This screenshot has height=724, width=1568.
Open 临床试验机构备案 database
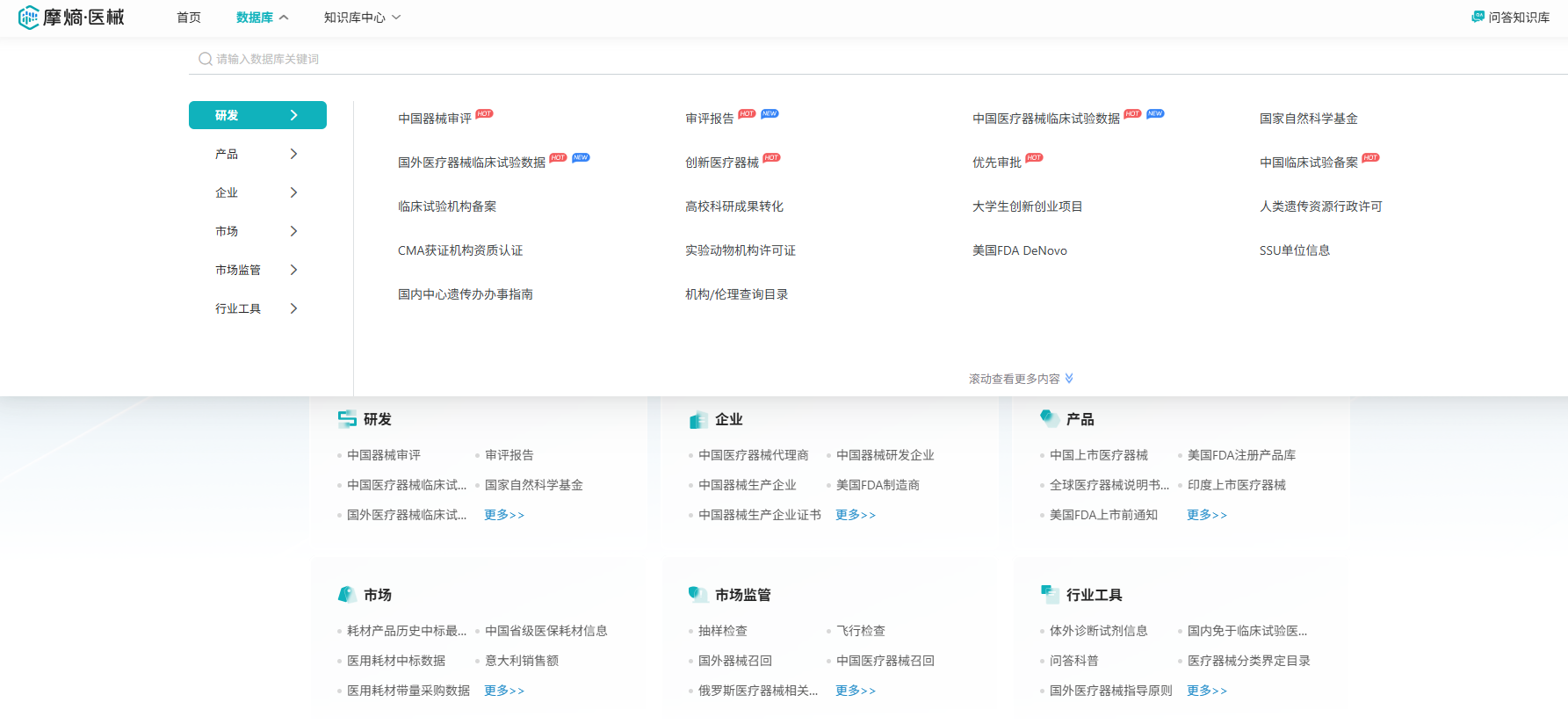(447, 206)
